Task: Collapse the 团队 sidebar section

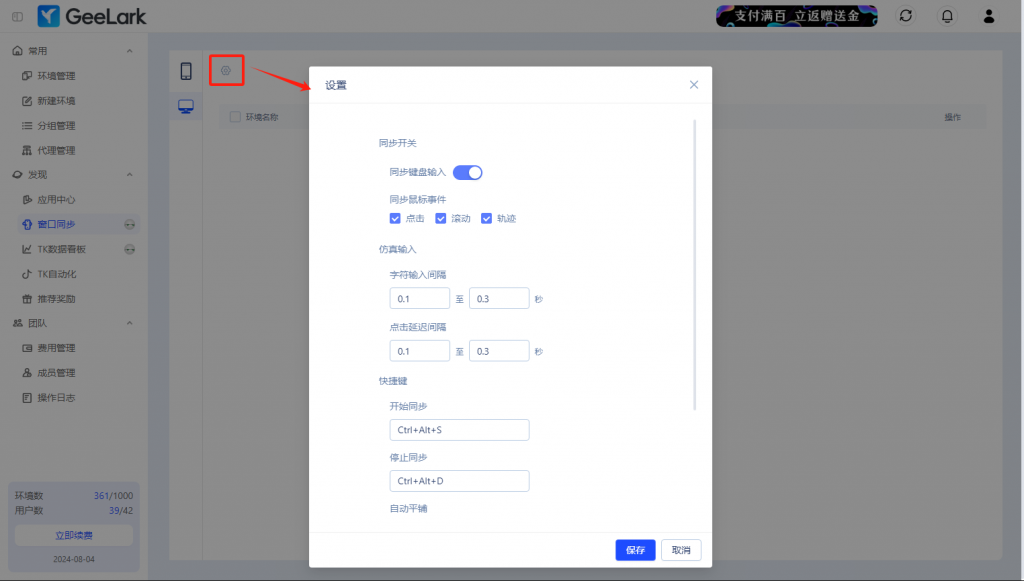Action: coord(129,324)
